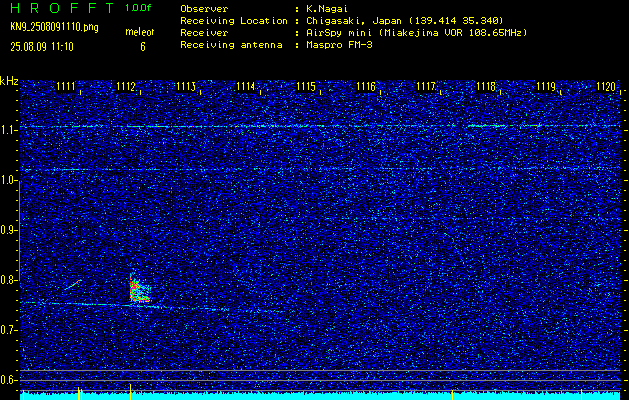The image size is (629, 400).
Task: Click the 1112 time label
Action: point(126,86)
